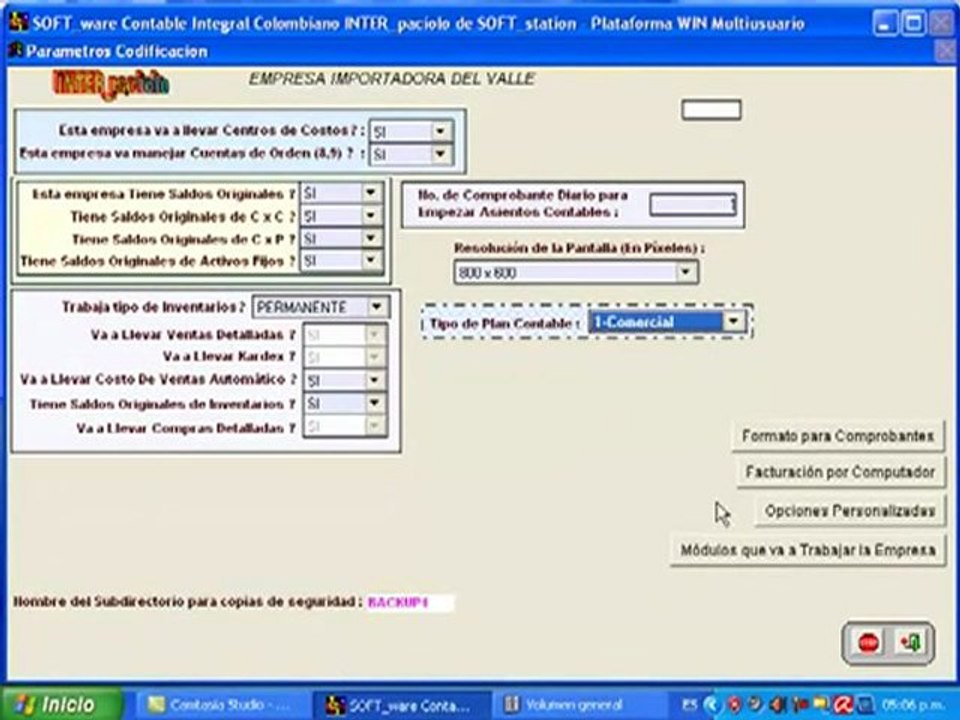Click the EMPRESA IMPORTADORA DEL VALLE heading
The image size is (960, 720).
coord(392,79)
